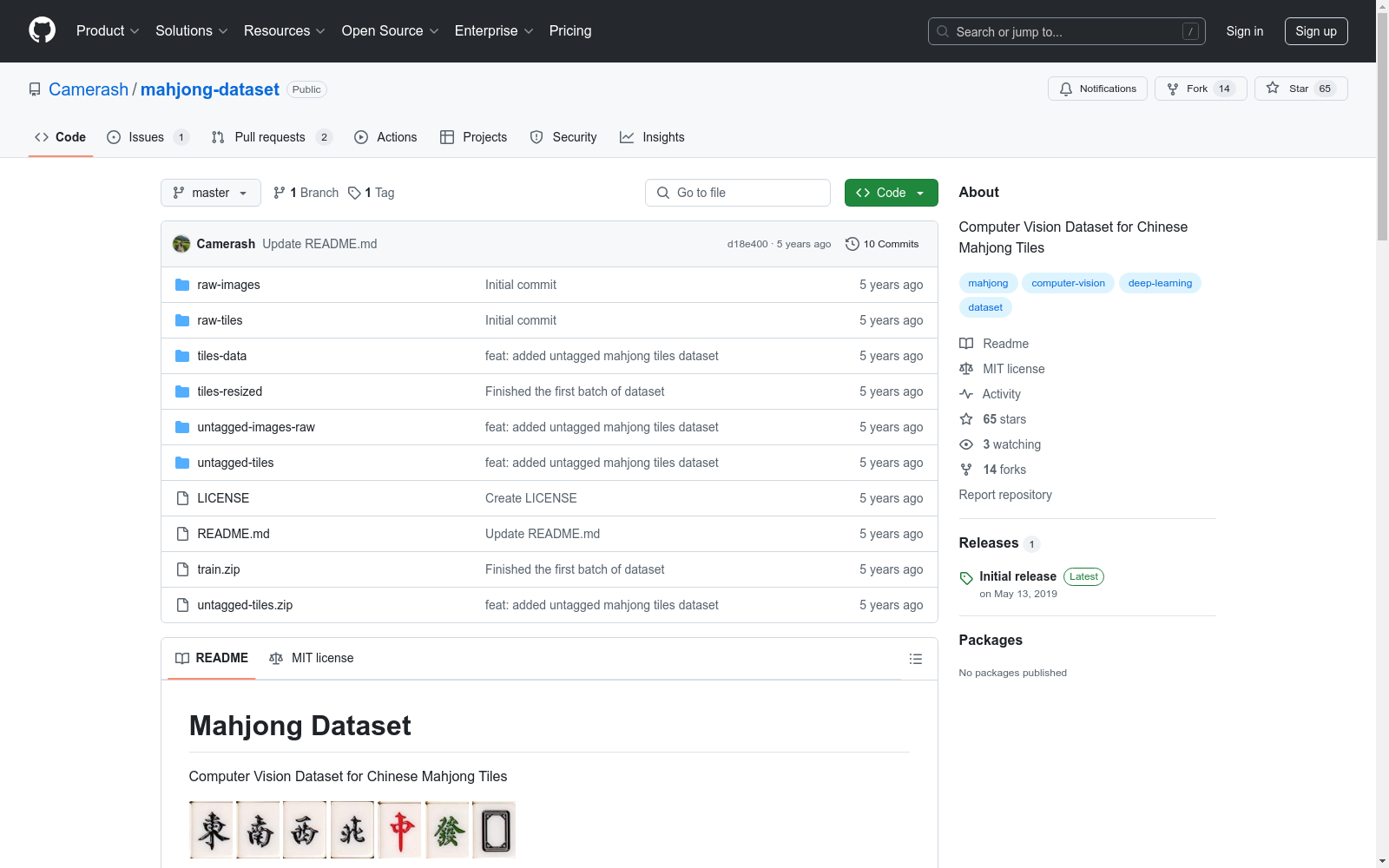
Task: Switch to the Actions tab
Action: (x=386, y=137)
